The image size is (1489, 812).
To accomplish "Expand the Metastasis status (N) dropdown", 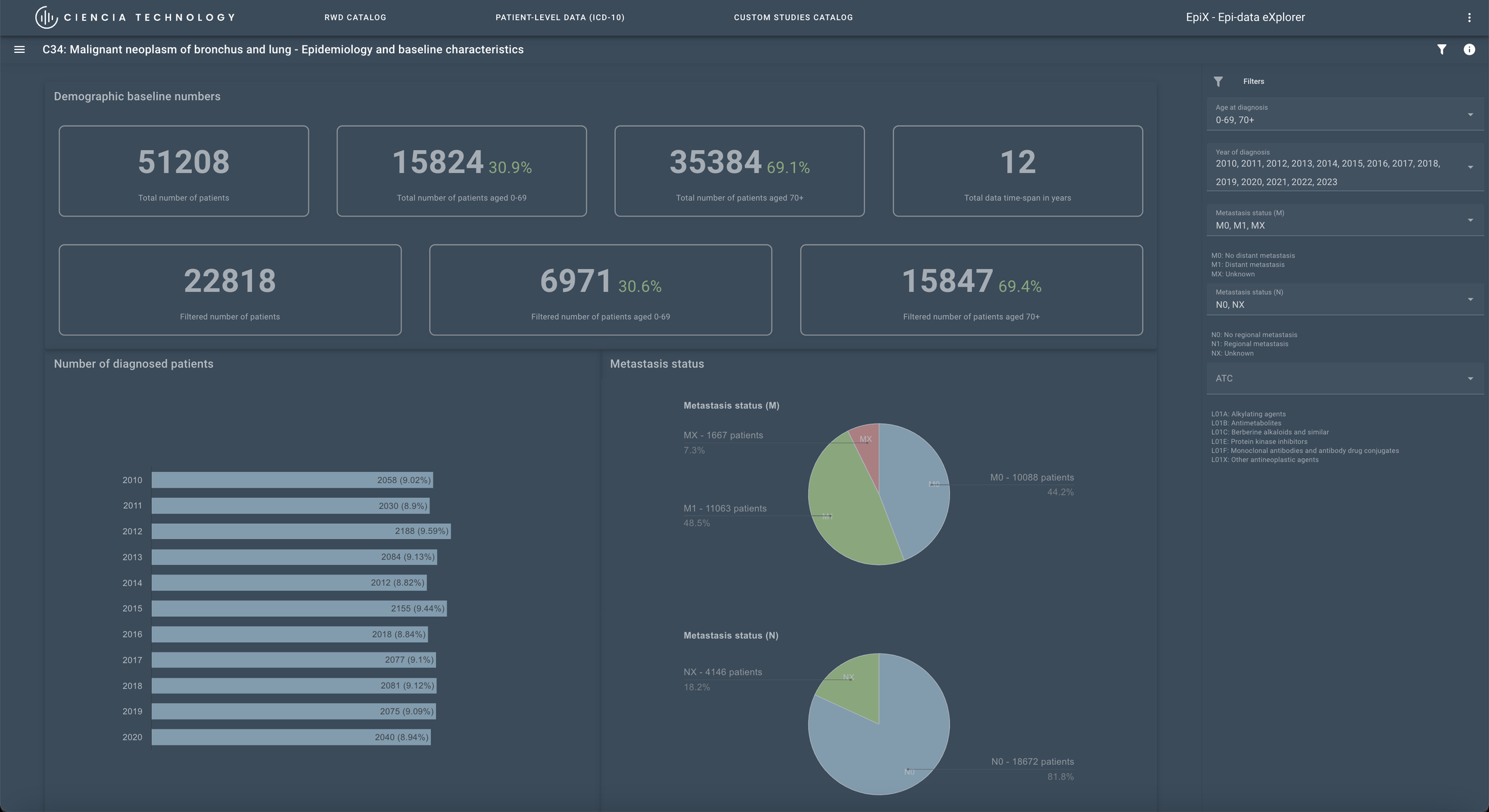I will coord(1344,299).
